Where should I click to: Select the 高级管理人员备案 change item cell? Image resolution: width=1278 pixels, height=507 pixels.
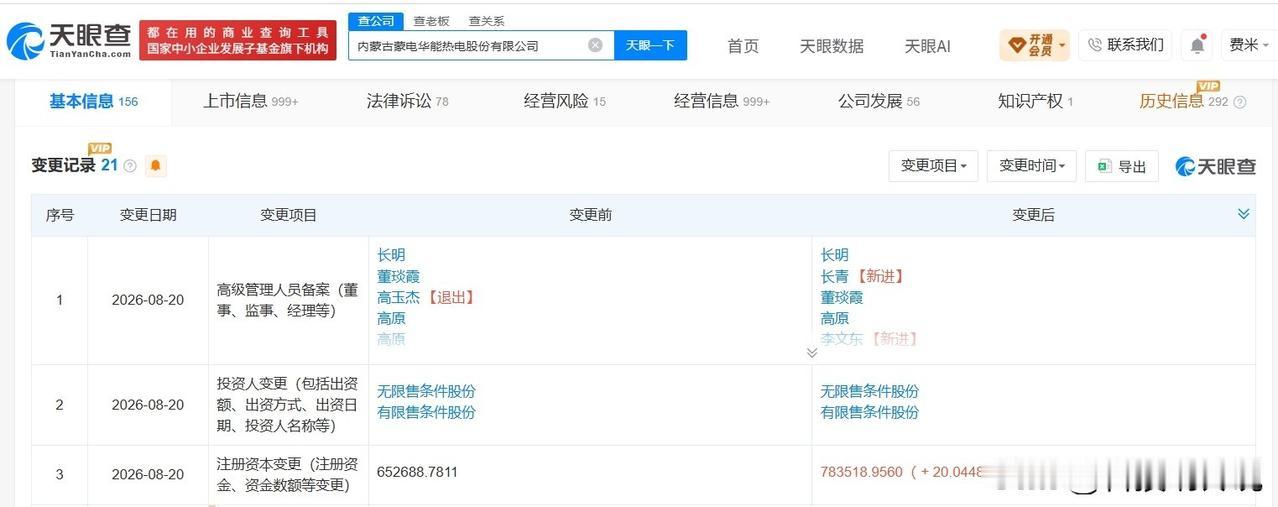pos(288,300)
